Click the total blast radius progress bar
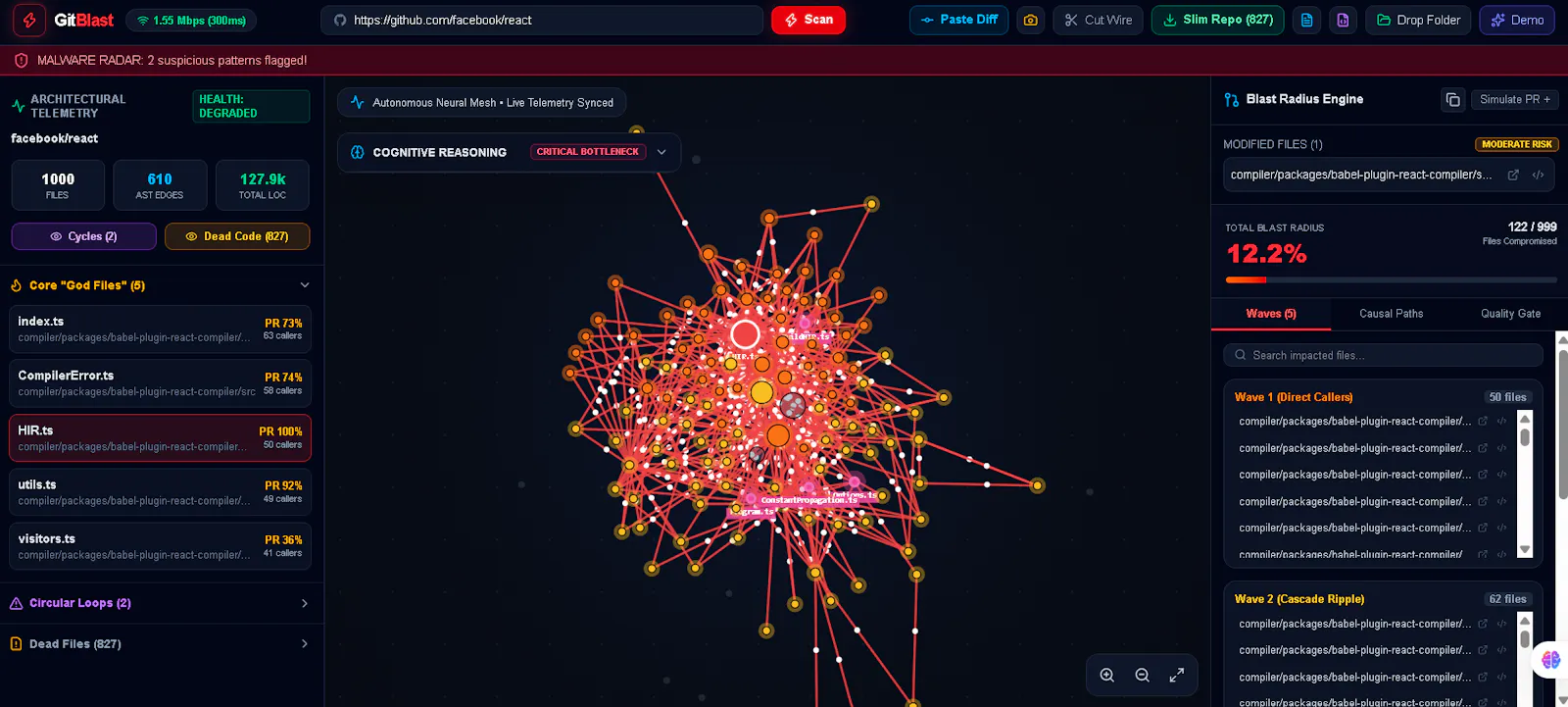Image resolution: width=1568 pixels, height=707 pixels. coord(1391,280)
